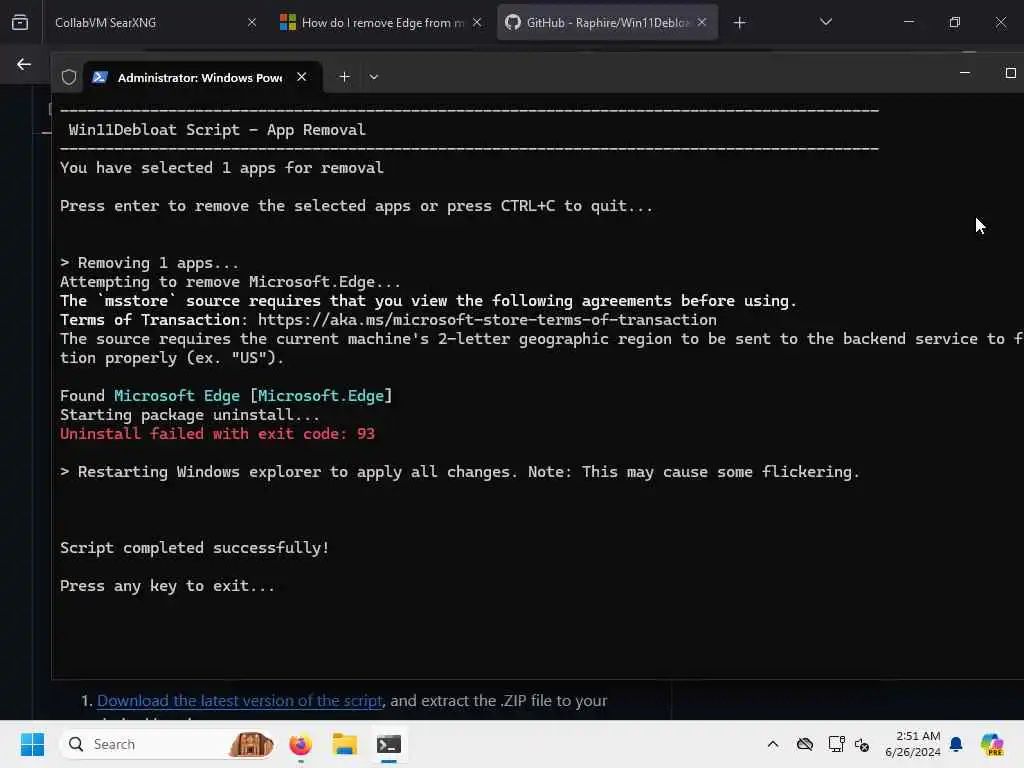The height and width of the screenshot is (768, 1024).
Task: Click the admin shield icon in the terminal
Action: pyautogui.click(x=69, y=77)
